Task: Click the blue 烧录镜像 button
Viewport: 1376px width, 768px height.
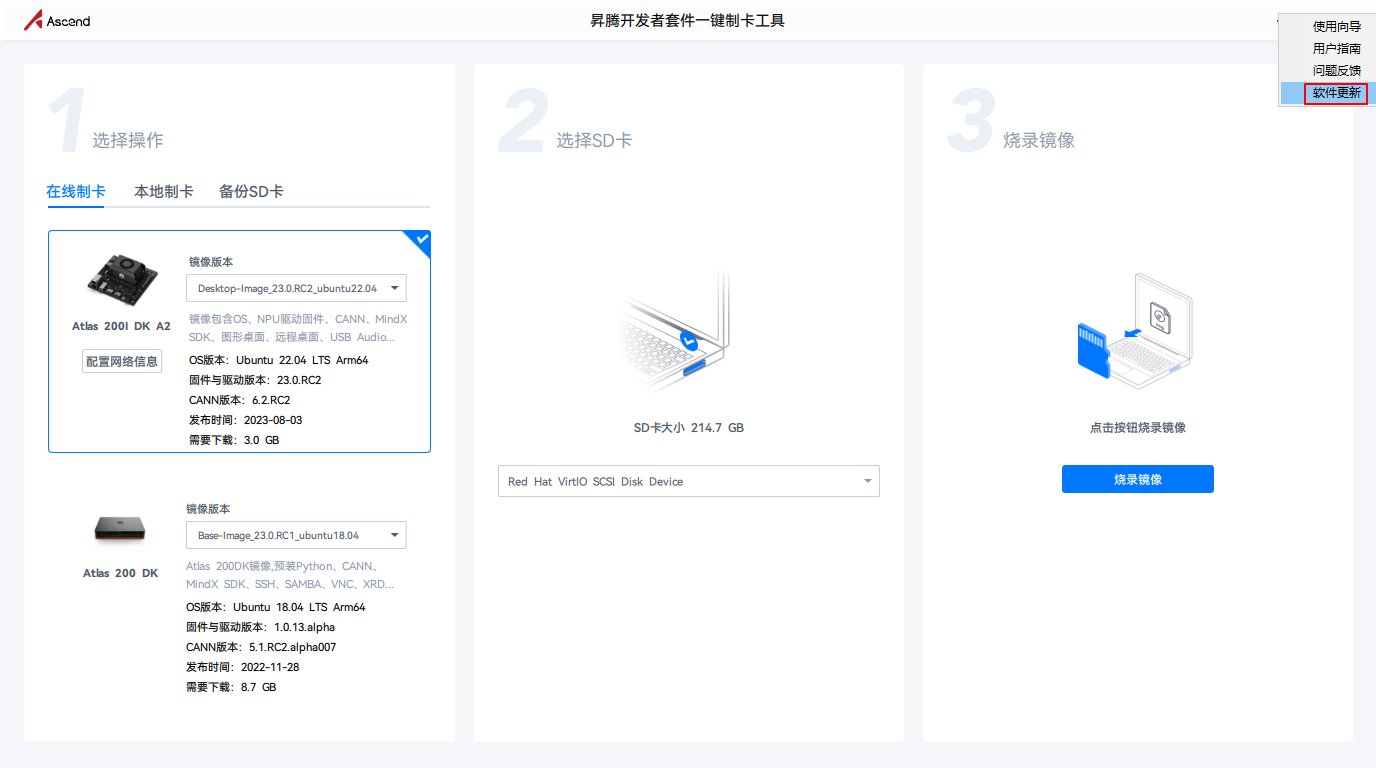Action: click(x=1138, y=479)
